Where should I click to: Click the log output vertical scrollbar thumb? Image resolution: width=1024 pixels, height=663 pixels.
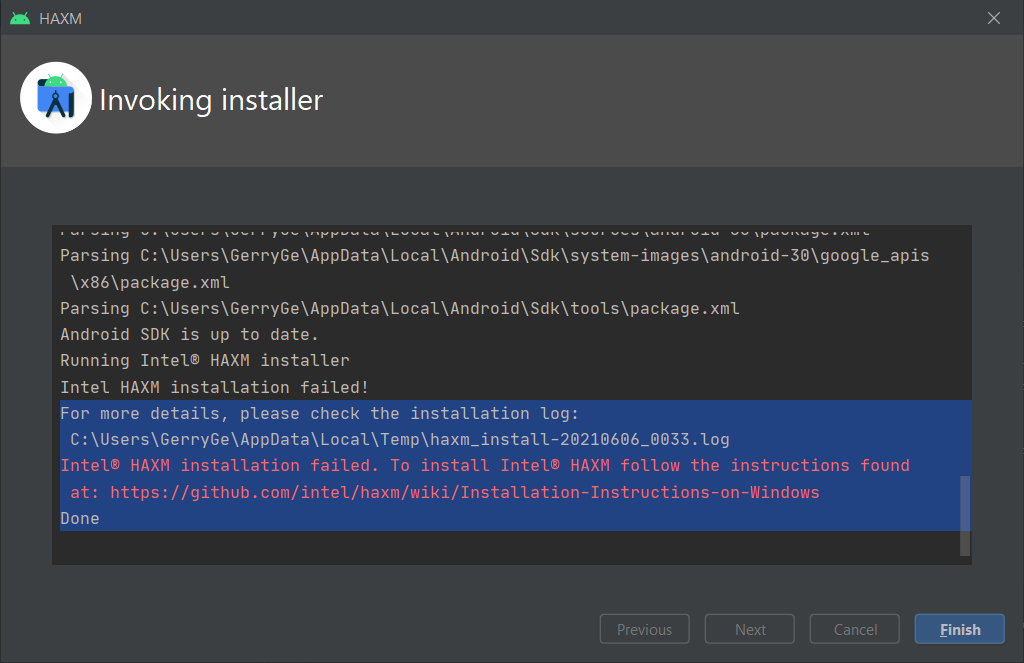pos(965,516)
